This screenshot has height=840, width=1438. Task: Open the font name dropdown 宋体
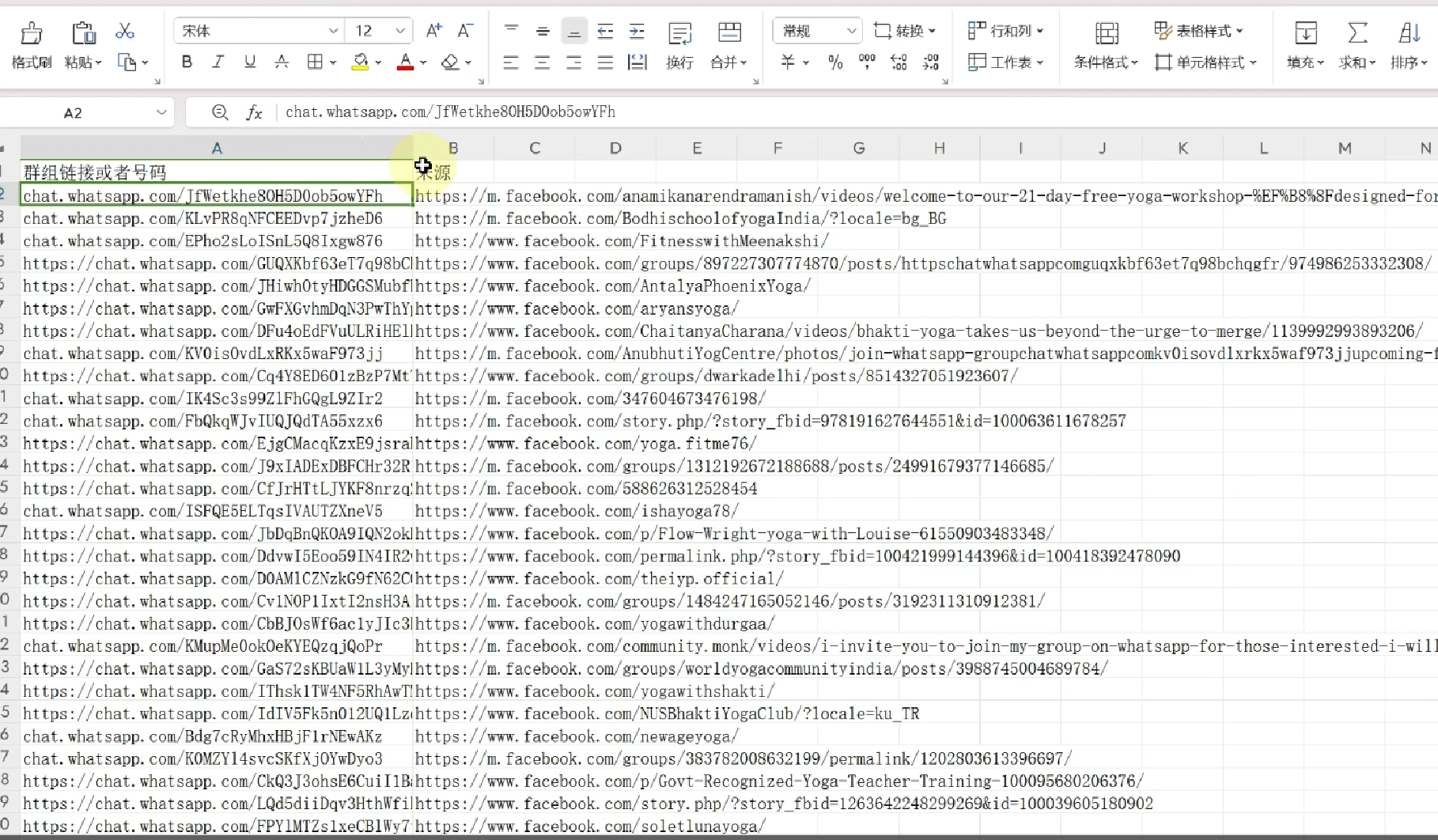click(334, 31)
